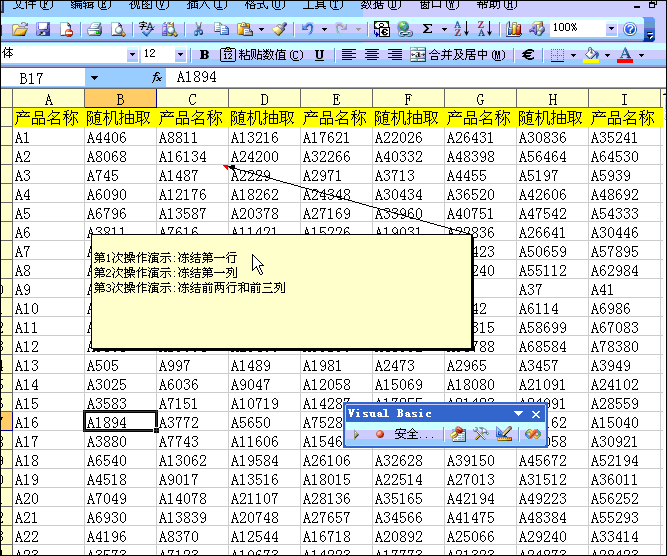Open the font size dropdown
Screen dimensions: 667x556
180,54
